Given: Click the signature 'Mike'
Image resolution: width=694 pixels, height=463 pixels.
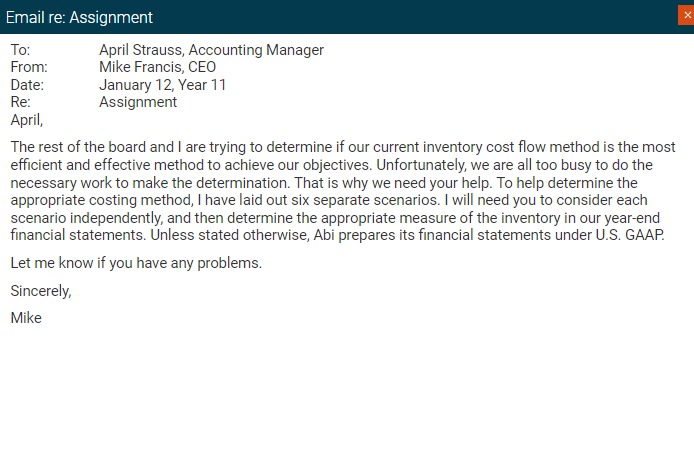Looking at the screenshot, I should pyautogui.click(x=26, y=318).
